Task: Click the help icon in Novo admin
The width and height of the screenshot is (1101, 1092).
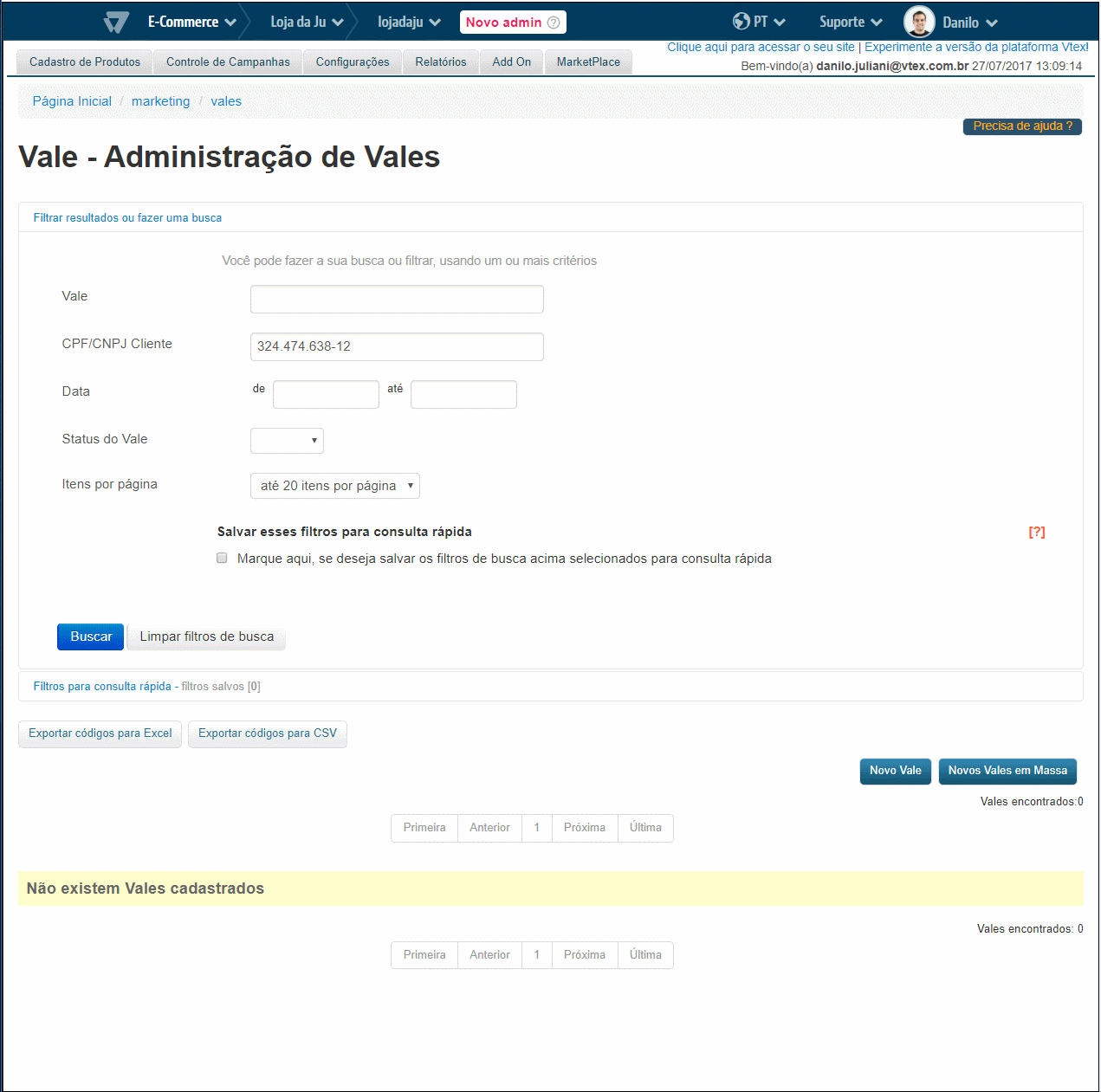Action: tap(554, 23)
